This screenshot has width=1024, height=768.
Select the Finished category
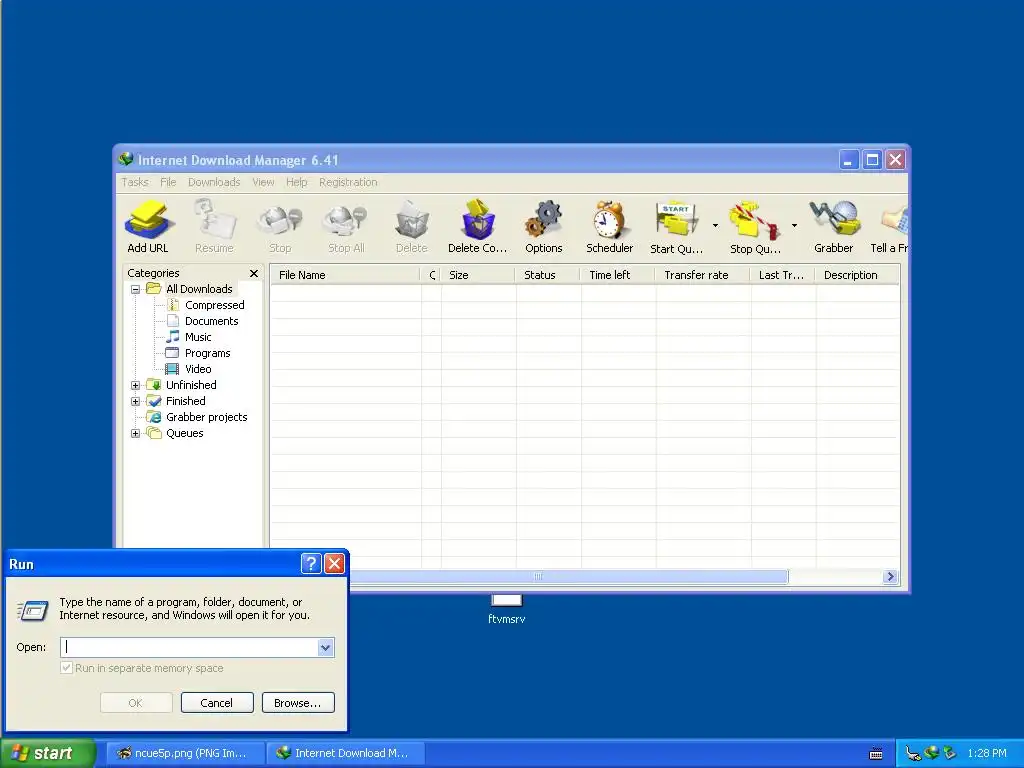(185, 401)
